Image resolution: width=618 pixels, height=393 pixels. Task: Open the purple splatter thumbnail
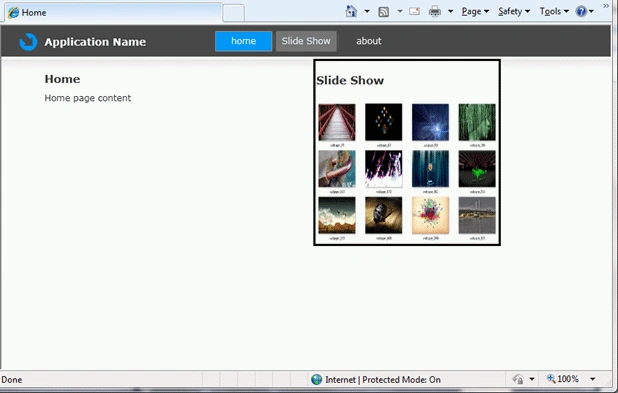[x=383, y=169]
